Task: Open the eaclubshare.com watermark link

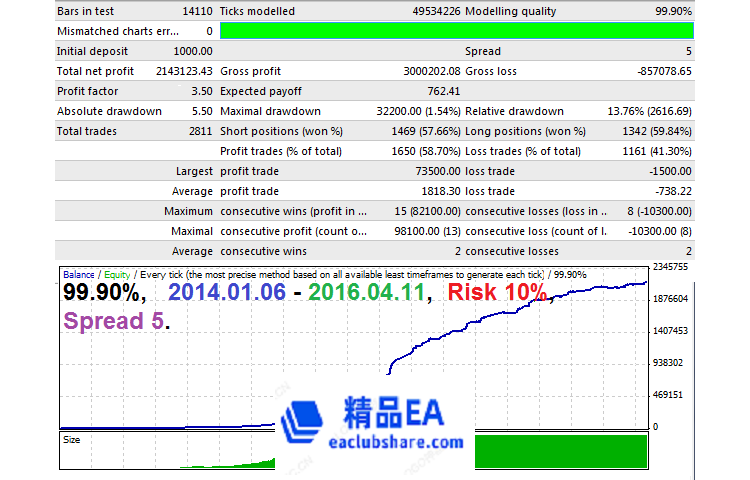Action: [x=397, y=440]
